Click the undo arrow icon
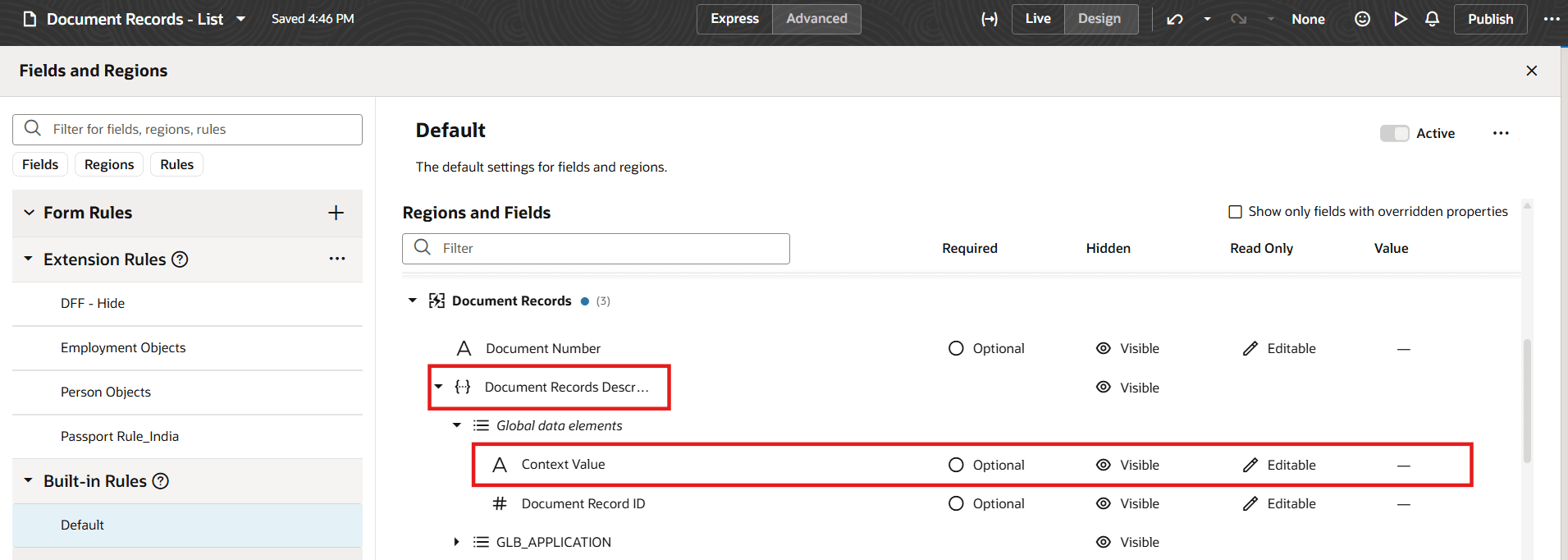 click(x=1175, y=19)
